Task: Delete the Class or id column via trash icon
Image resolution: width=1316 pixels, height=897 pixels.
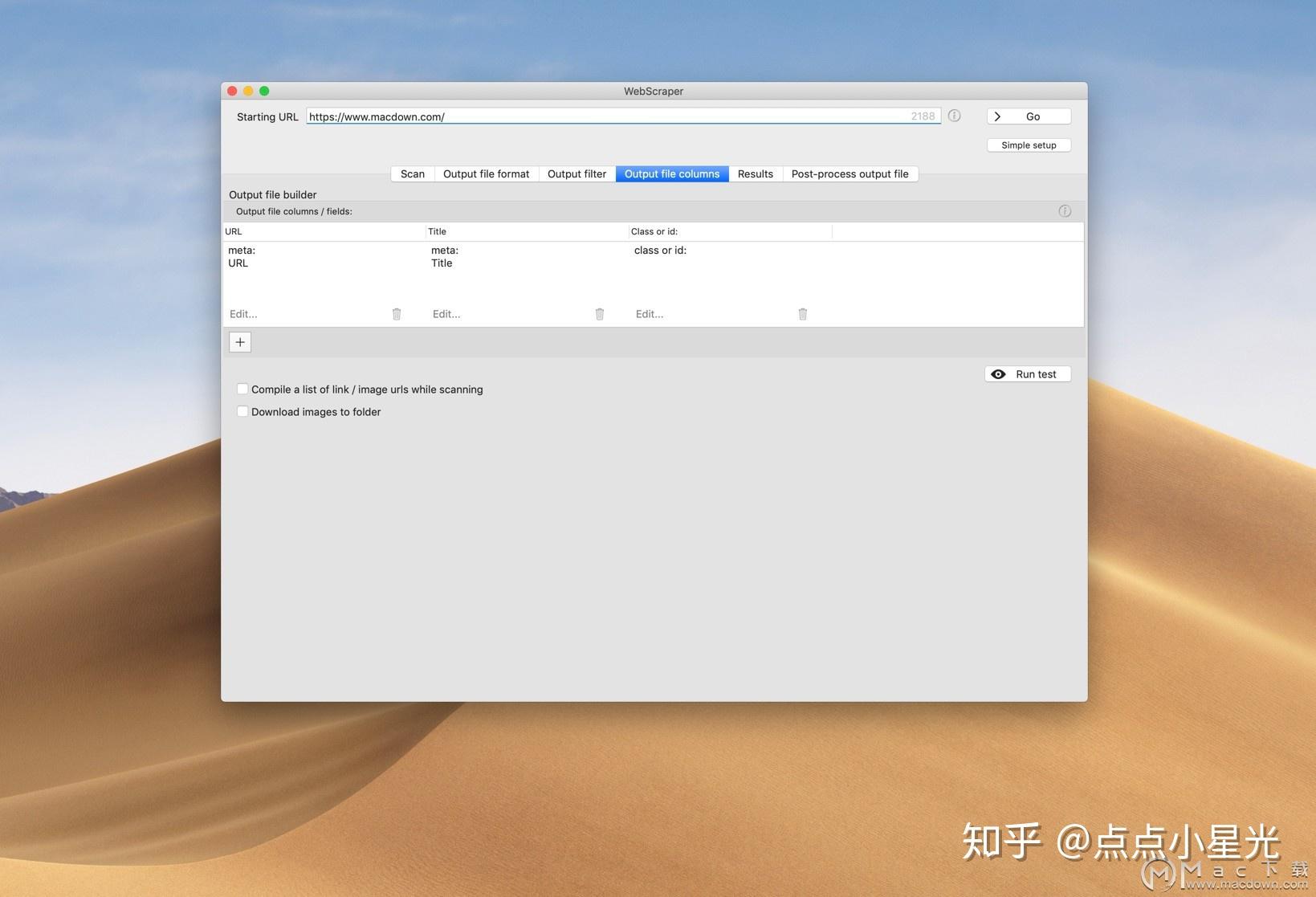Action: tap(803, 314)
